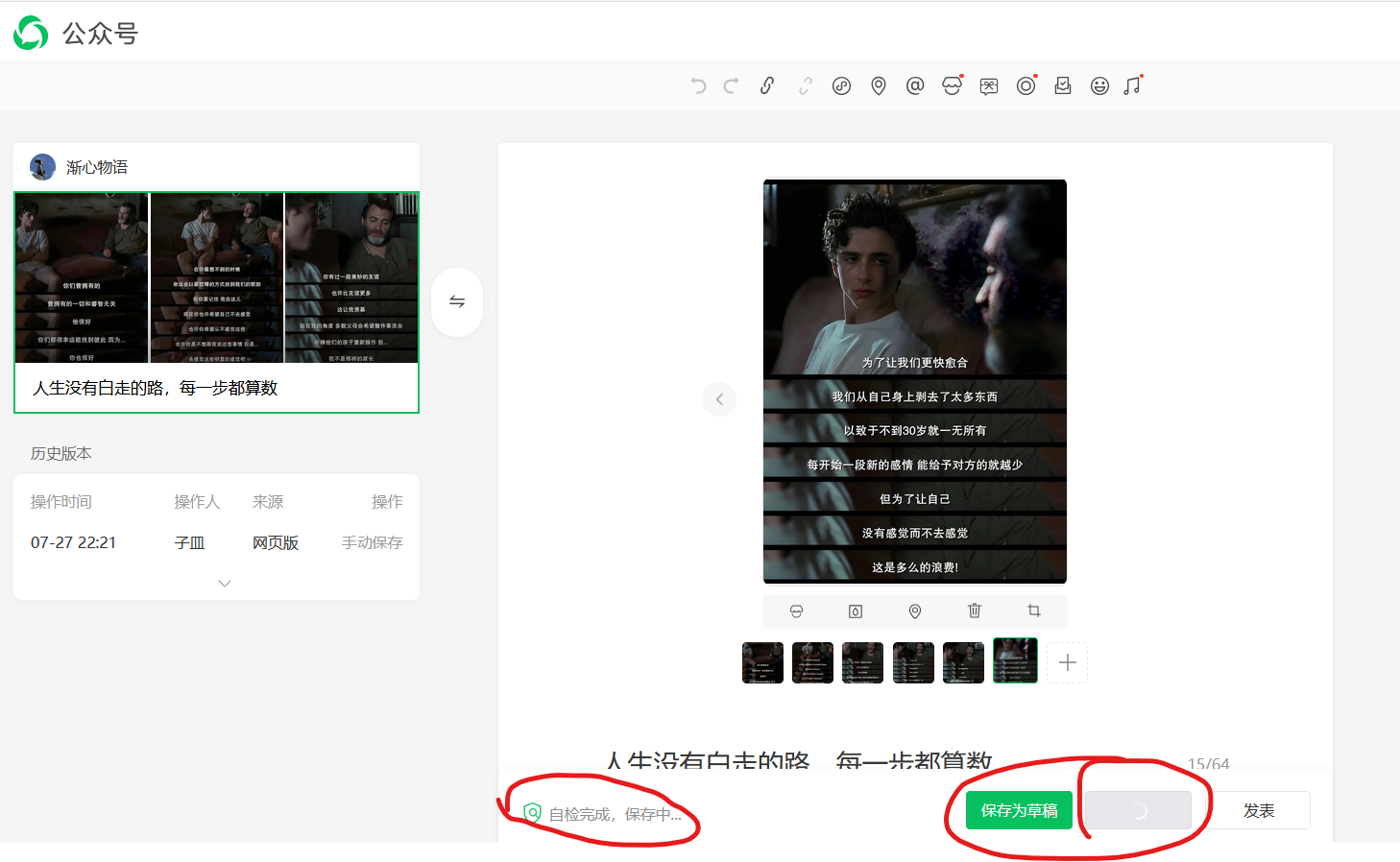
Task: Click the @ mention icon
Action: click(x=915, y=85)
